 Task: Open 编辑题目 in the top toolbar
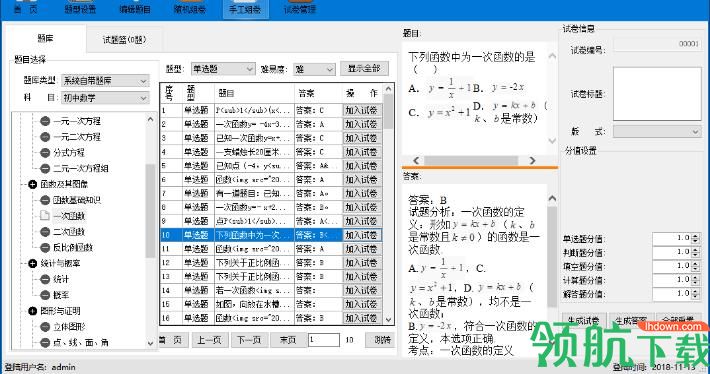click(x=134, y=9)
